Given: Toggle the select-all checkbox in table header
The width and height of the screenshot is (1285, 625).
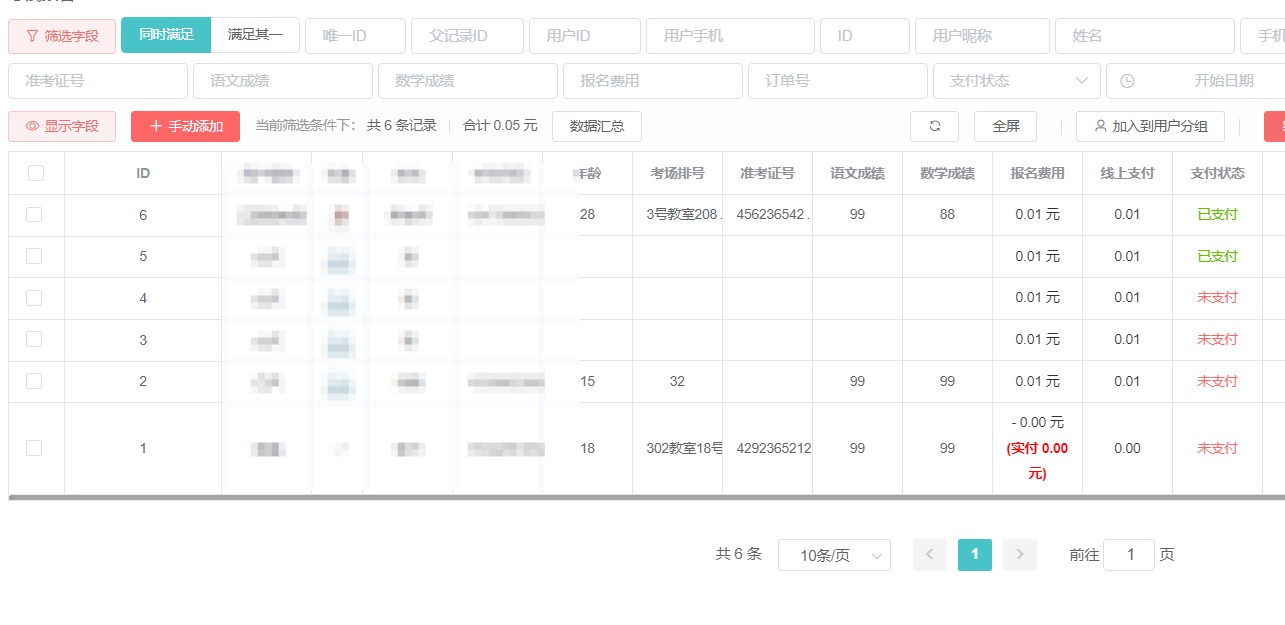Looking at the screenshot, I should 36,172.
